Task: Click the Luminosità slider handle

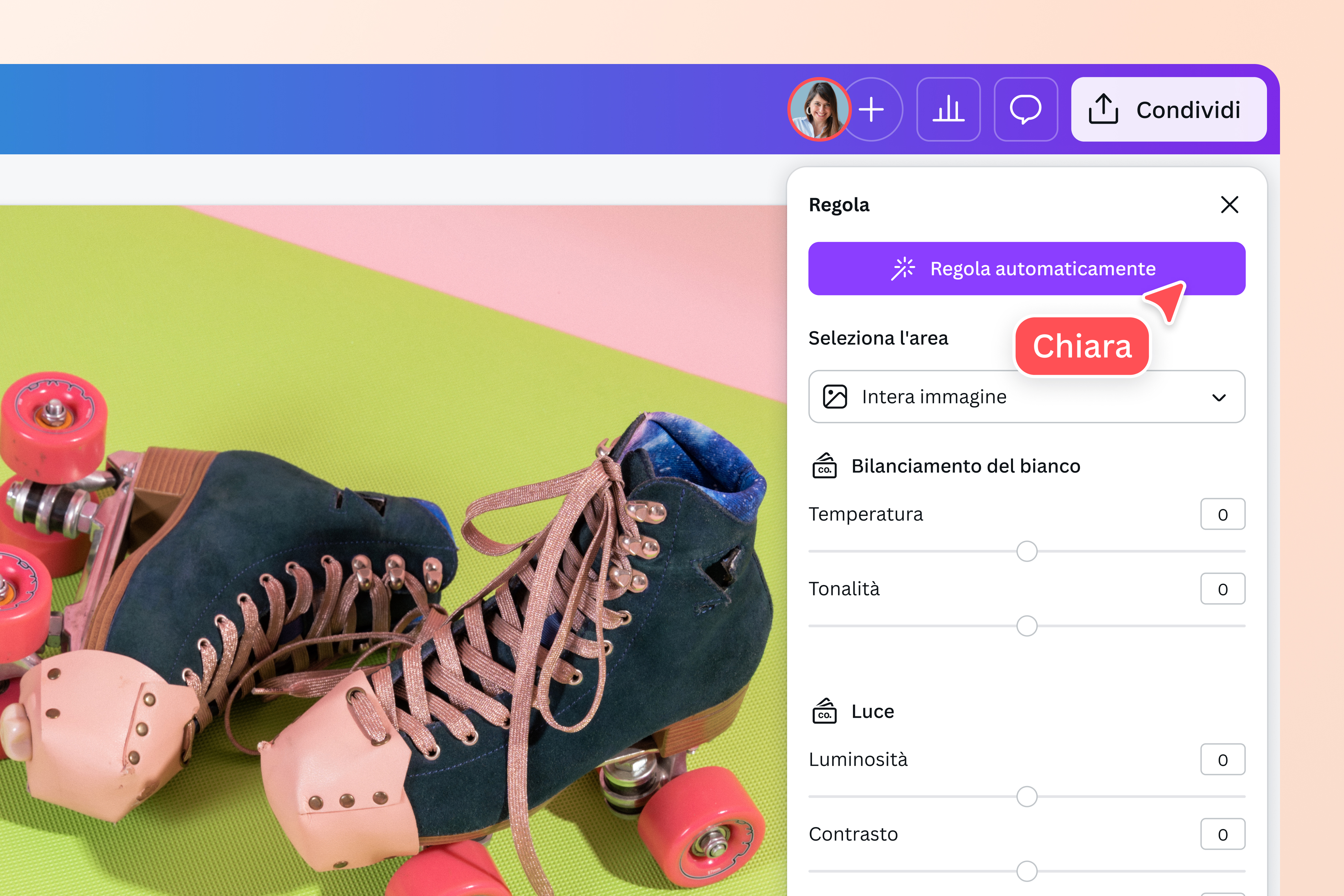Action: 1027,797
